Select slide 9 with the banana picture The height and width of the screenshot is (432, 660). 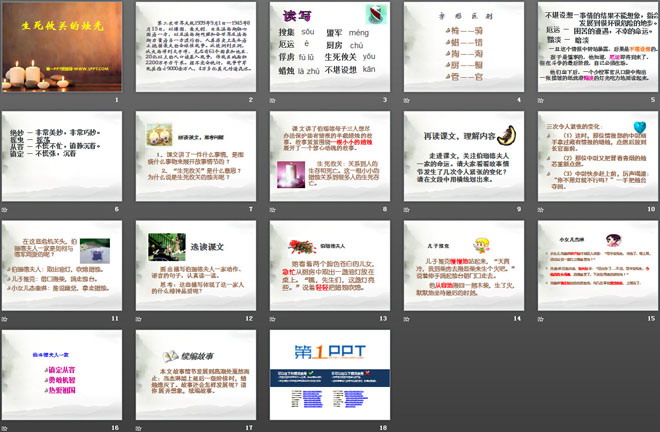tap(464, 156)
